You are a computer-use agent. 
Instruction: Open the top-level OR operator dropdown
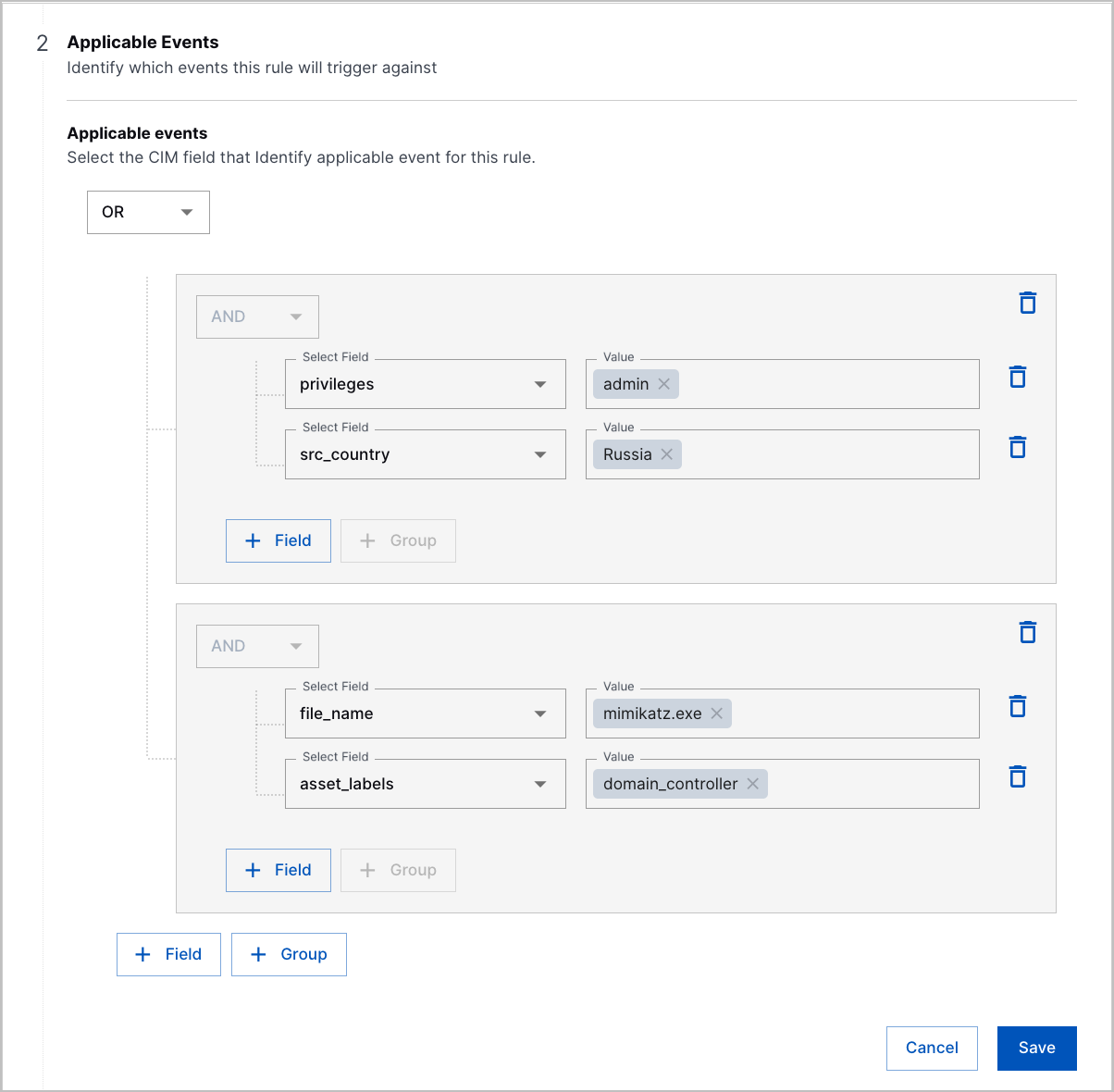click(148, 212)
